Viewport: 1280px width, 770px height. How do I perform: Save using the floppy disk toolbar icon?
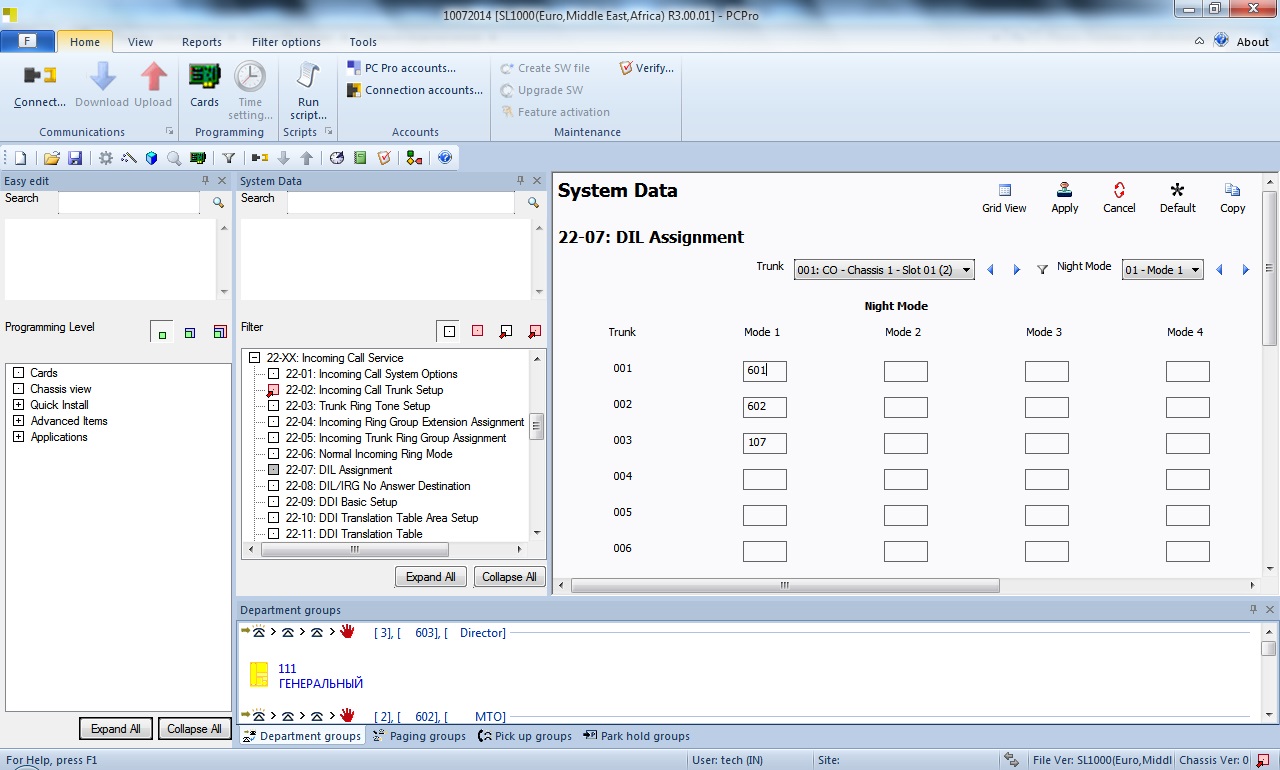click(x=75, y=158)
